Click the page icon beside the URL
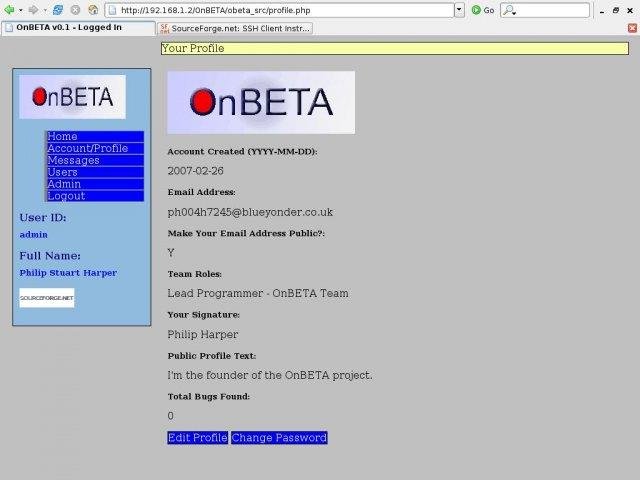640x480 pixels. 113,10
